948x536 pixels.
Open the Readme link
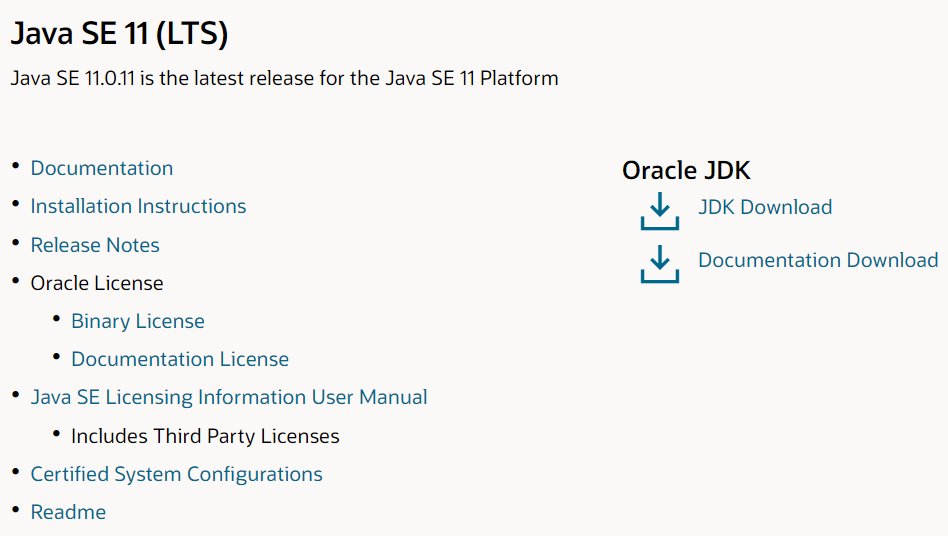tap(68, 512)
